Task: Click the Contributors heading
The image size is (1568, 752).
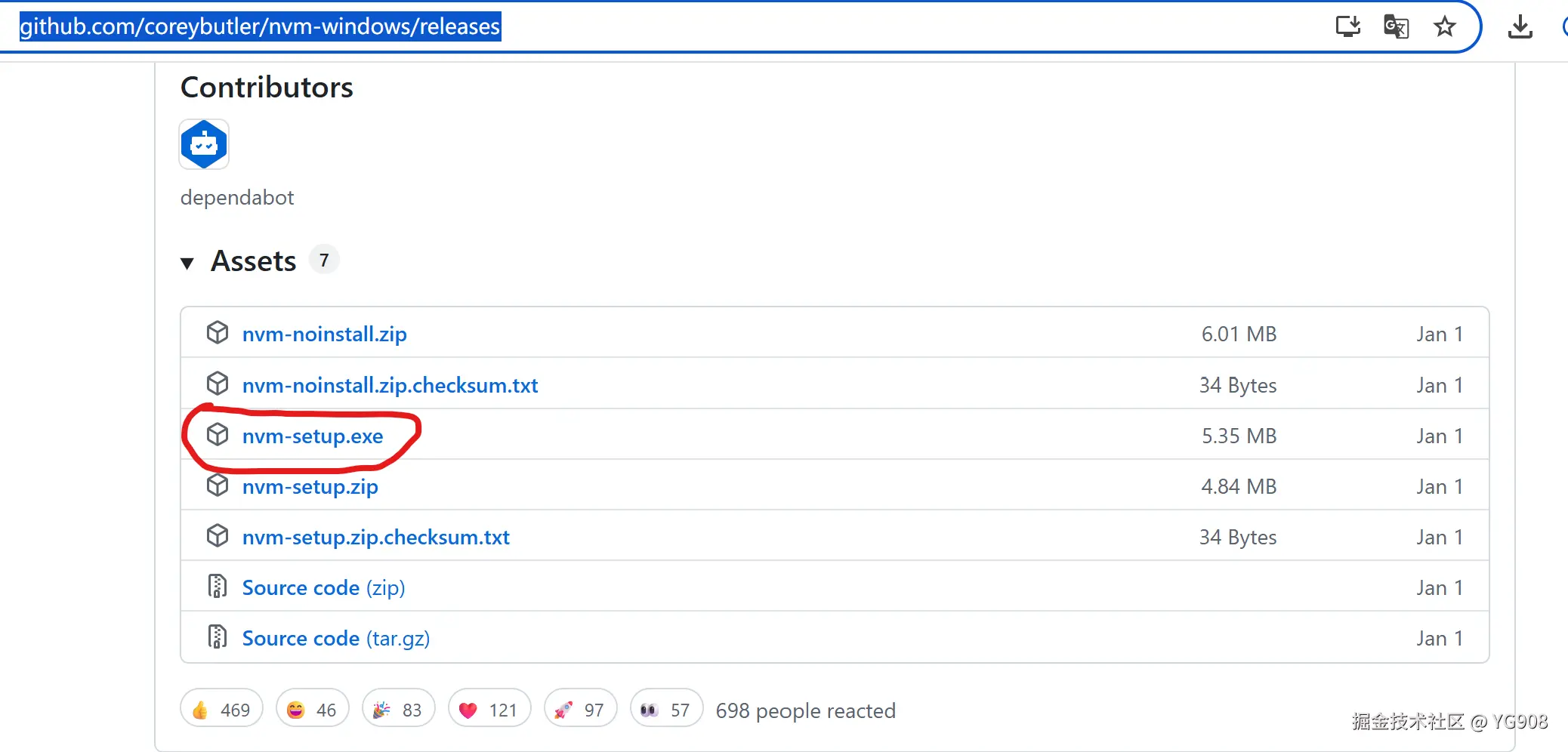Action: click(267, 88)
